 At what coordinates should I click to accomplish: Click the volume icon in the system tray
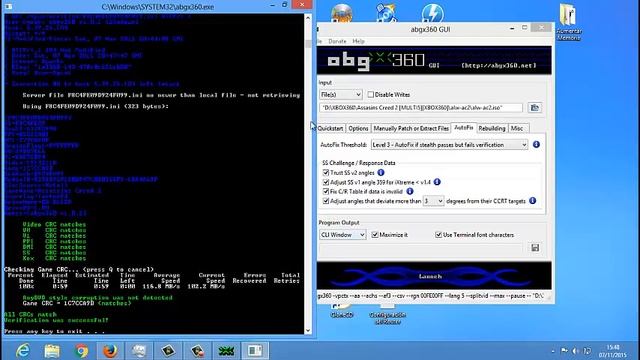pyautogui.click(x=576, y=351)
